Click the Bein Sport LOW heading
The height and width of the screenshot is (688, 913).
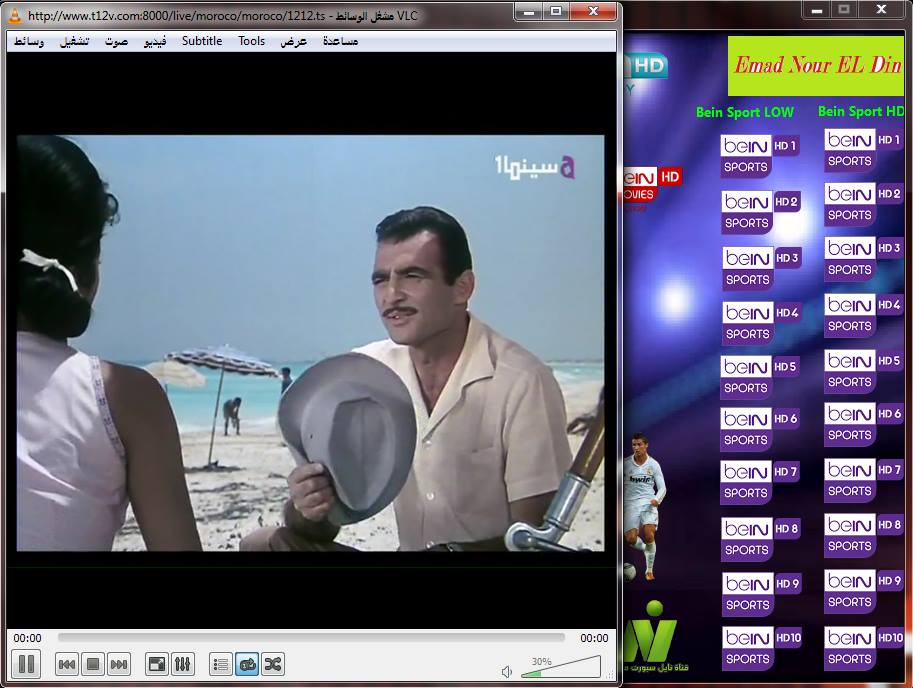coord(745,112)
